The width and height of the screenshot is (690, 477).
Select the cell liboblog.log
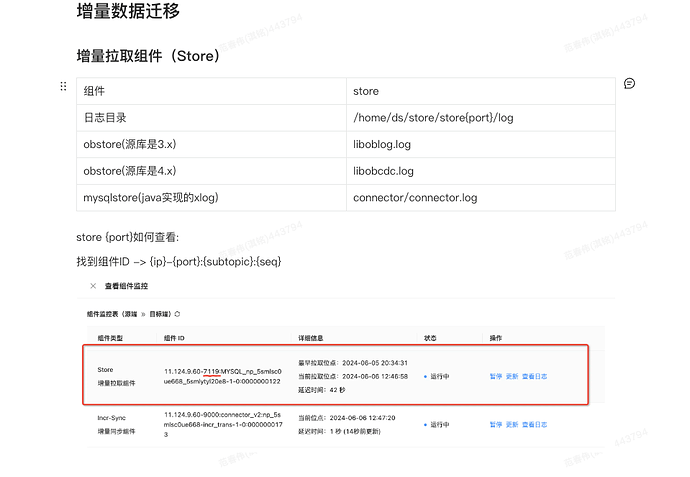[x=481, y=144]
